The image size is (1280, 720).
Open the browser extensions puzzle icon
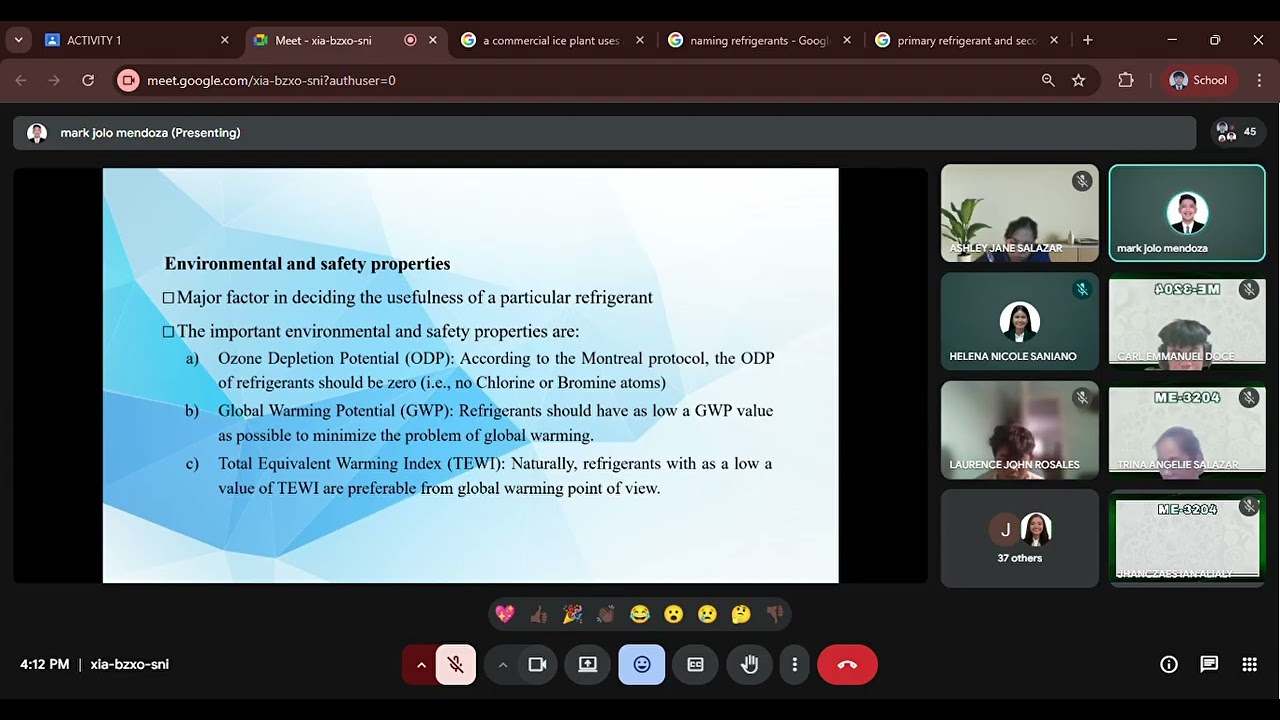click(1126, 80)
